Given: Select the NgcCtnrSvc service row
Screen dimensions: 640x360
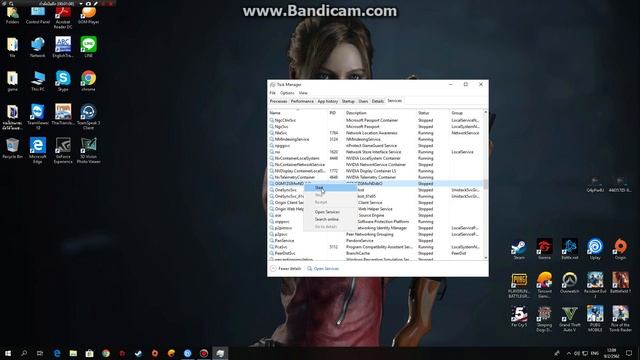Looking at the screenshot, I should (376, 120).
